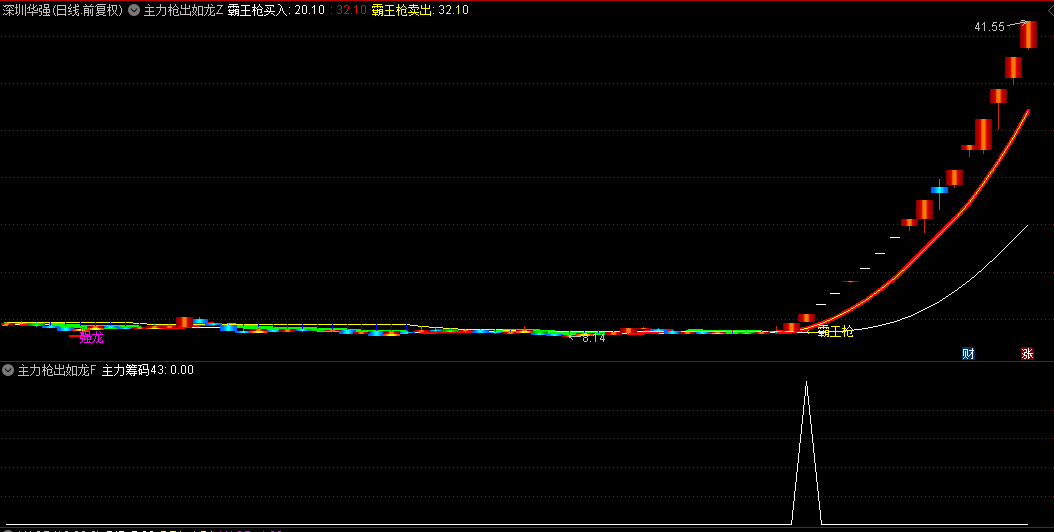
Task: Select the 主力枪出如龙F sub-chart indicator name
Action: coord(57,370)
